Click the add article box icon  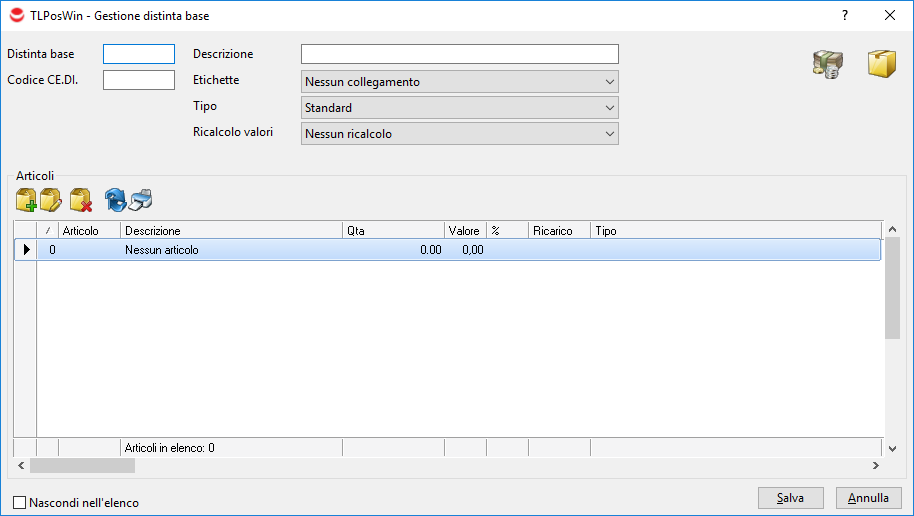point(26,199)
